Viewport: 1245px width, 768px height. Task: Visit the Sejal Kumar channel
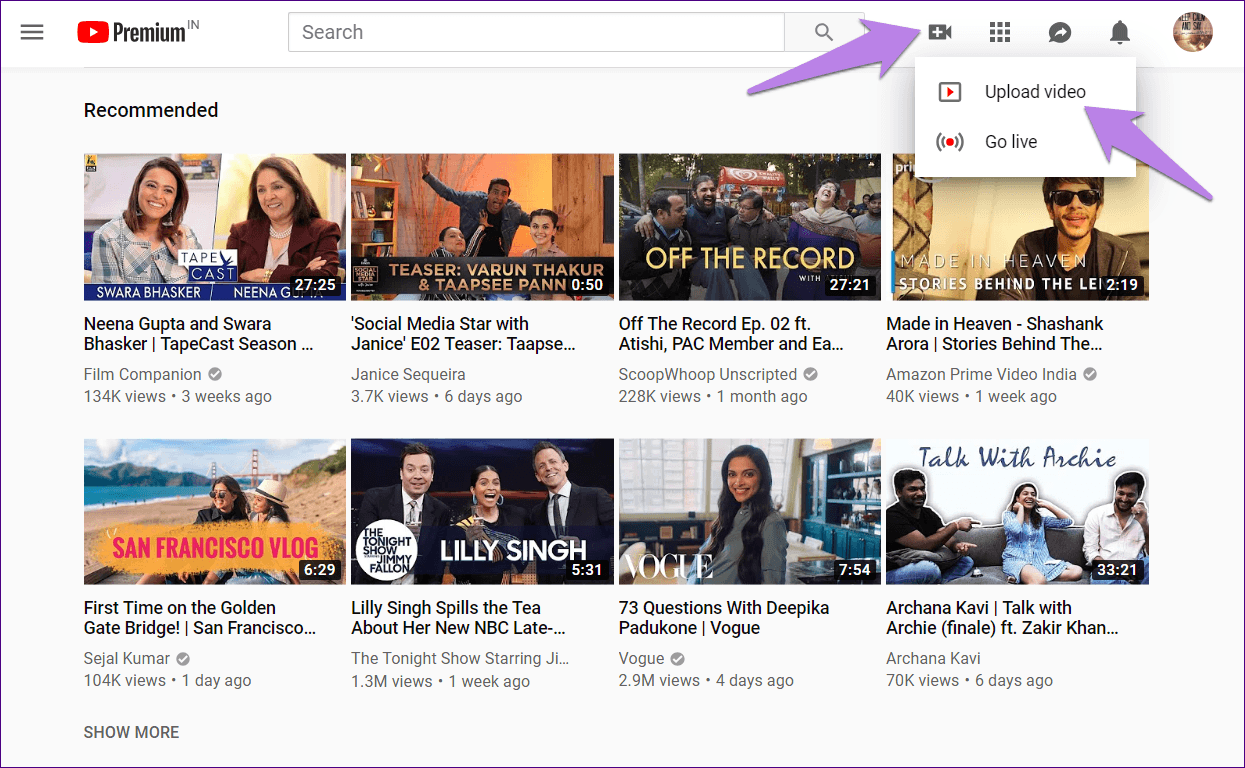(127, 658)
